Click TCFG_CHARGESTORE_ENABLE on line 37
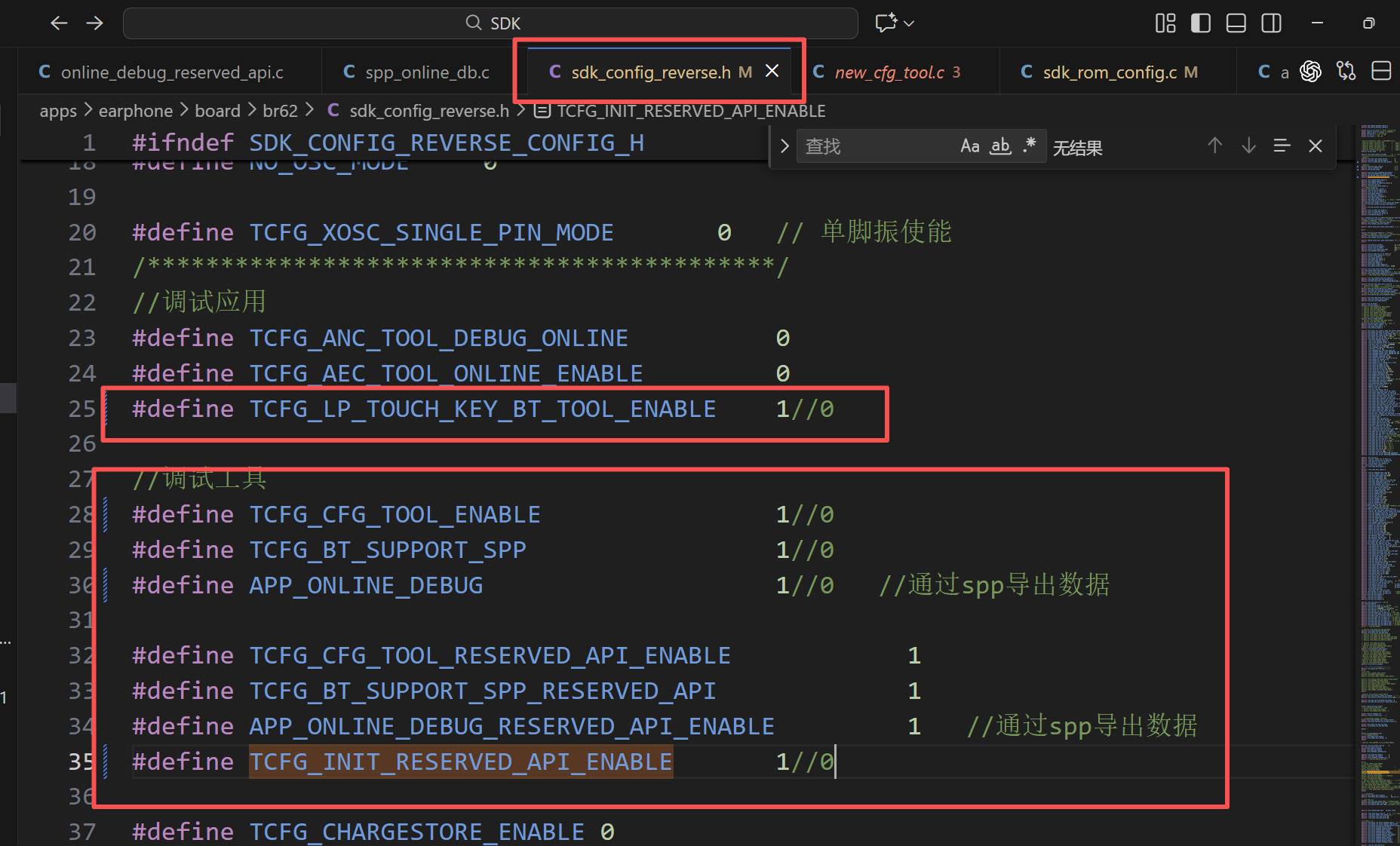Viewport: 1400px width, 846px height. click(417, 832)
